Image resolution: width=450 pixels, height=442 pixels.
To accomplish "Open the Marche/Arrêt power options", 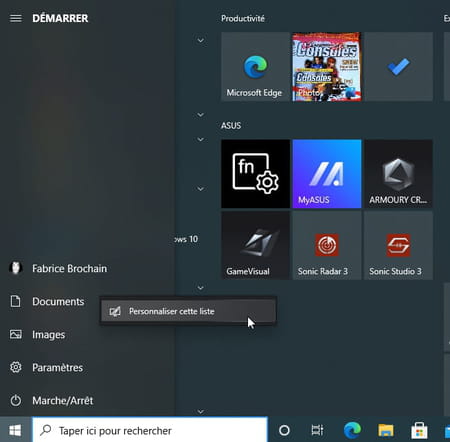I will tap(87, 400).
